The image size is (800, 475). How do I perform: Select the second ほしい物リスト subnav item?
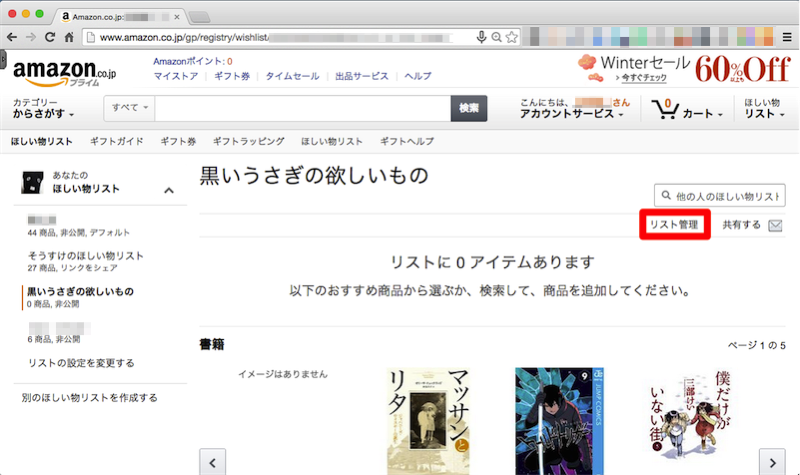pos(332,141)
